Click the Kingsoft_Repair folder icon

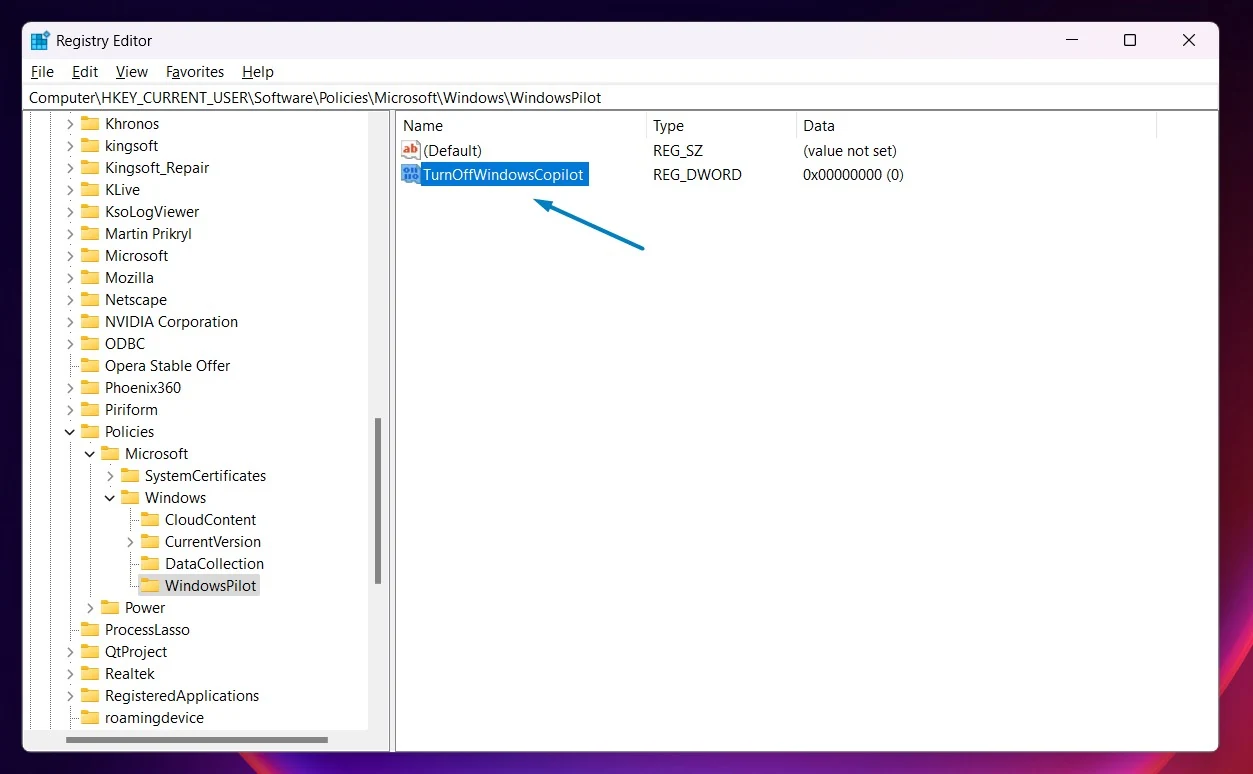tap(90, 168)
